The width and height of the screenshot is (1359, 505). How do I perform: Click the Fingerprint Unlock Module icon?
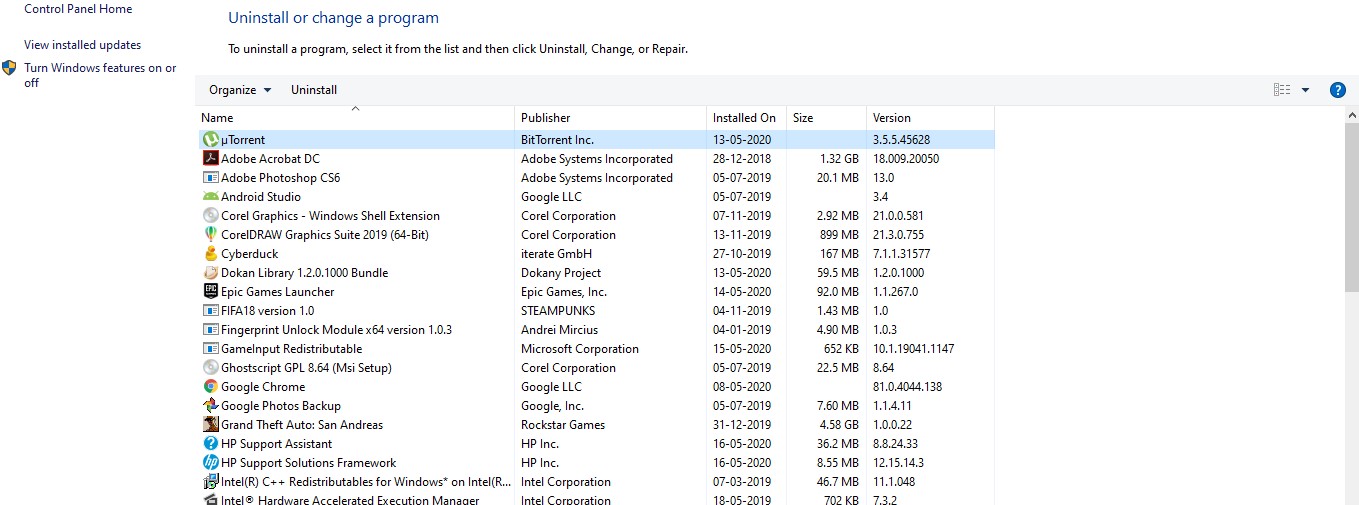tap(211, 330)
